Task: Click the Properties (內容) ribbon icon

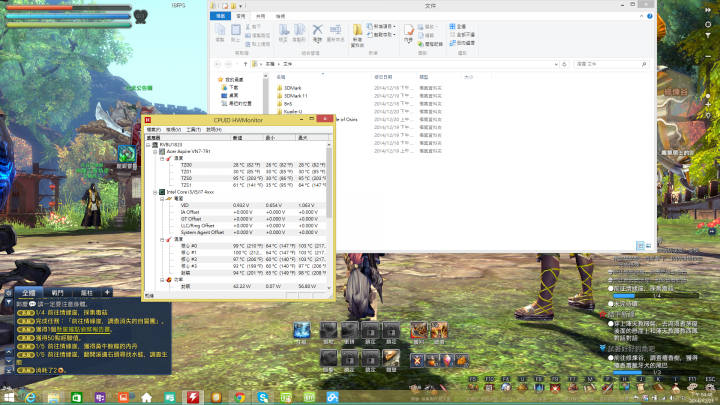Action: click(408, 33)
